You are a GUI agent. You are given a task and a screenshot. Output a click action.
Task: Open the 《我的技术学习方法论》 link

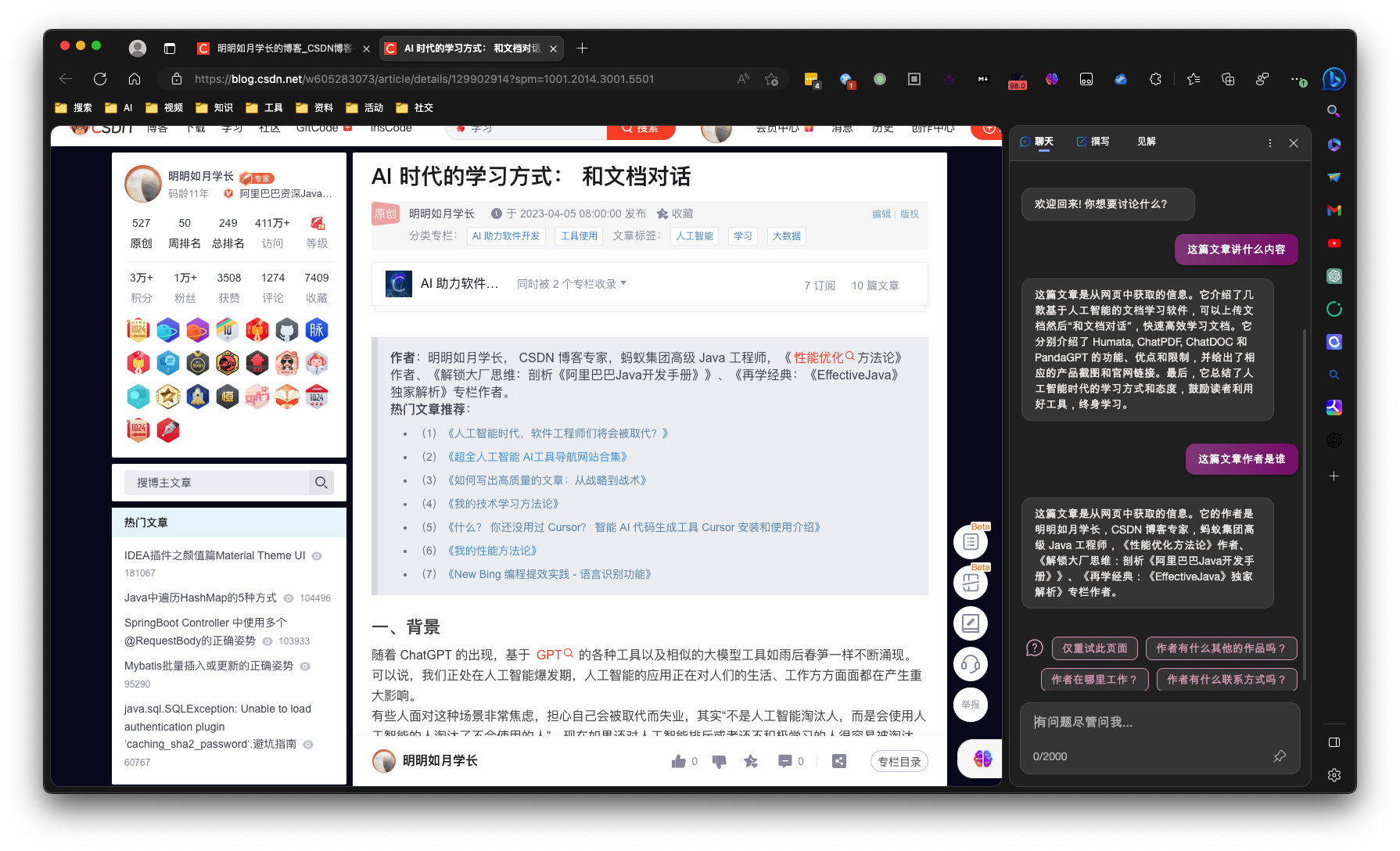[x=502, y=504]
